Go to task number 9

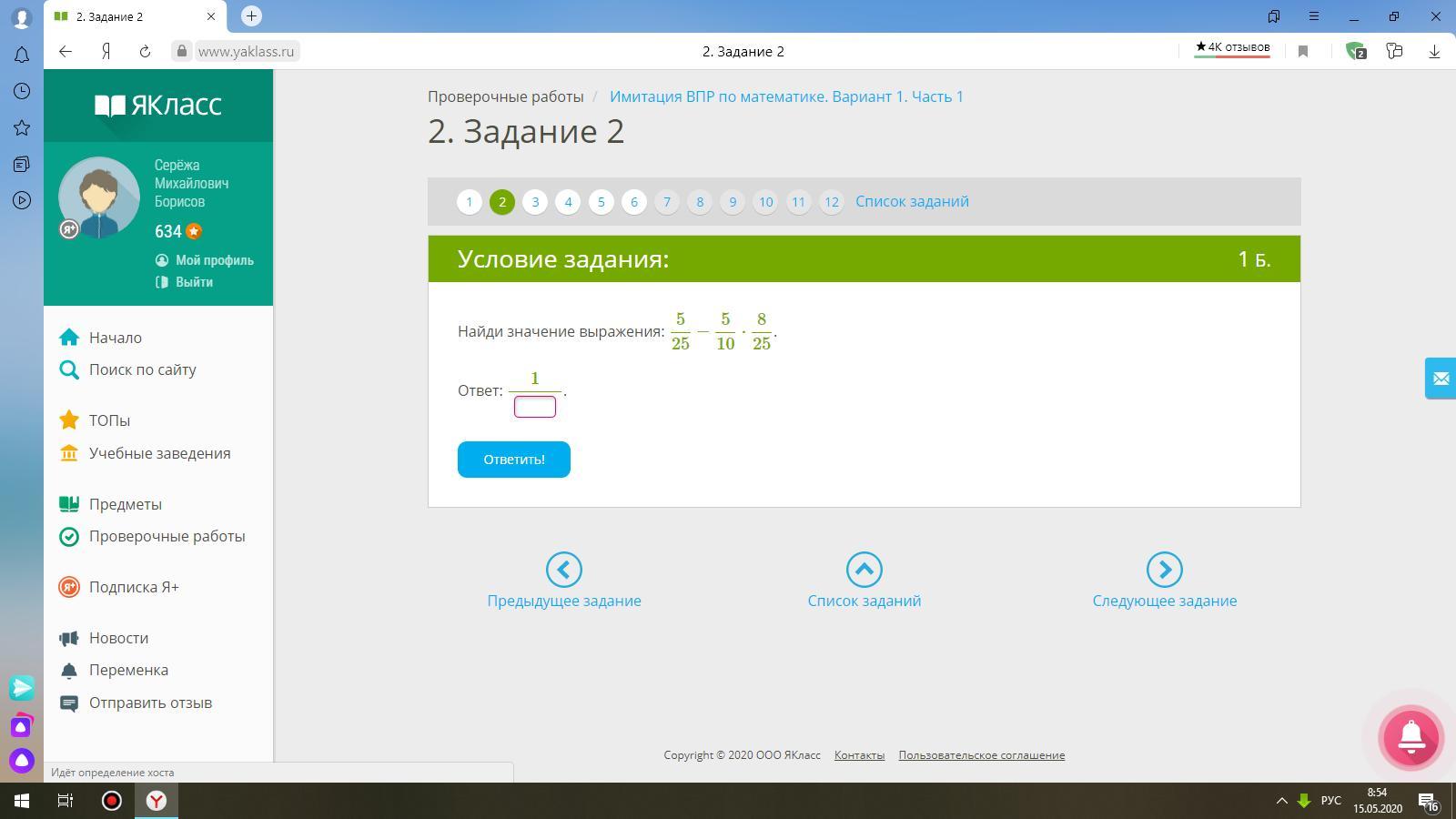pyautogui.click(x=733, y=202)
